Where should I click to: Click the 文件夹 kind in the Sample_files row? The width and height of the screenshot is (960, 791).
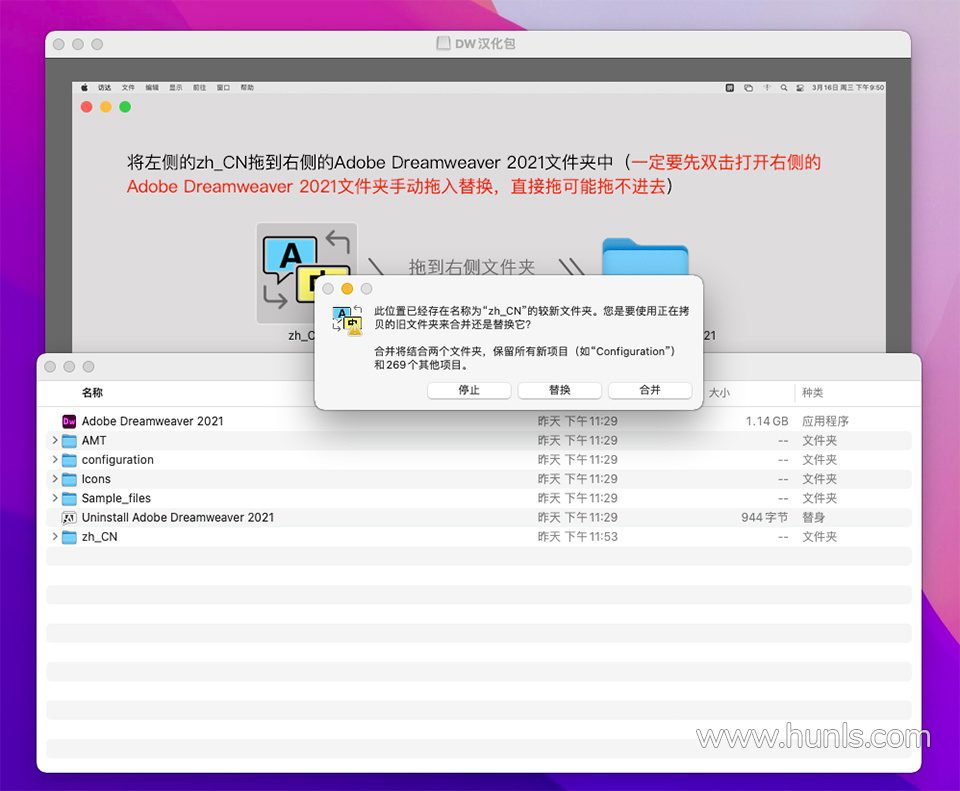click(x=819, y=498)
